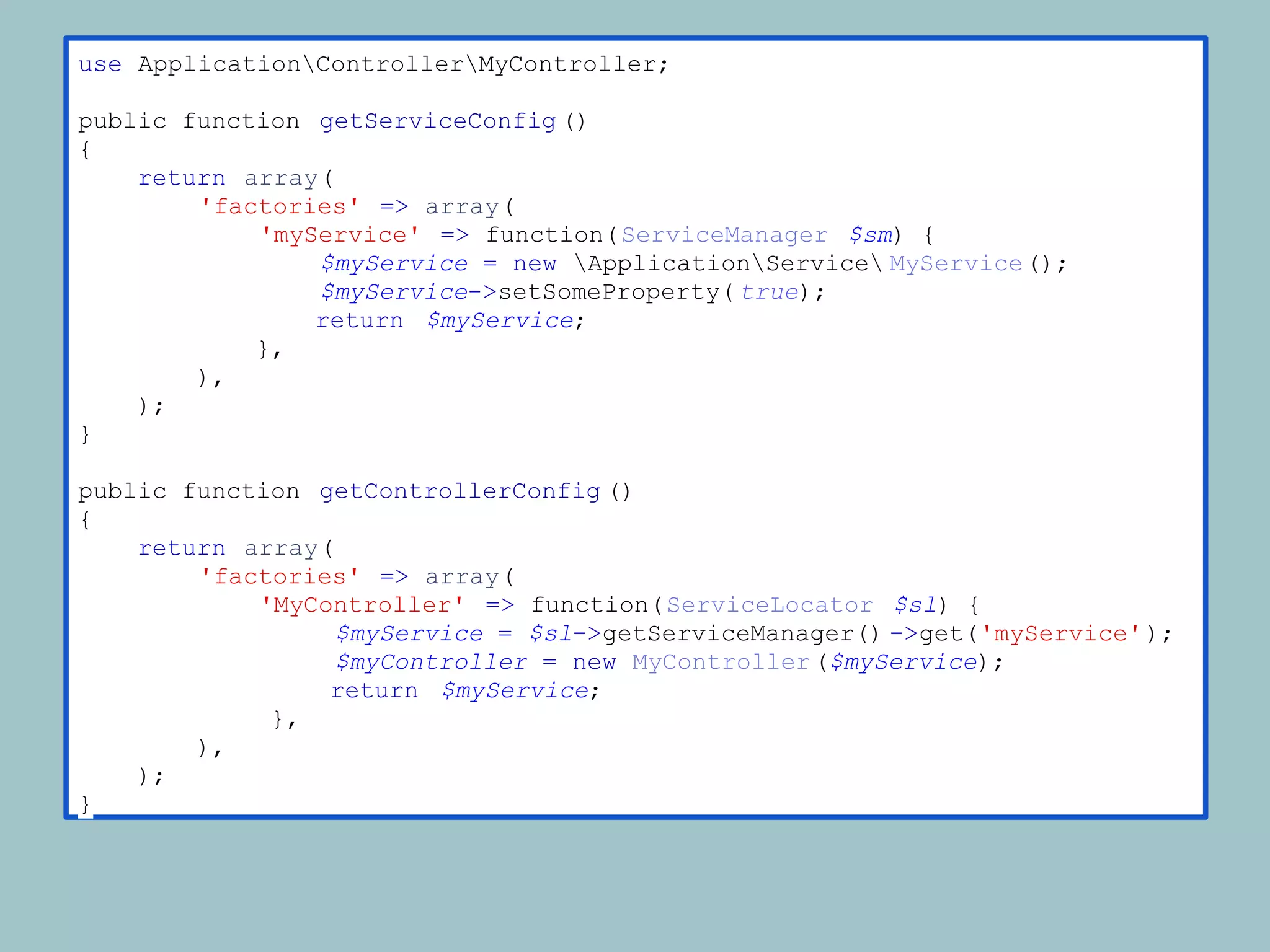1270x952 pixels.
Task: Click the $sl parameter in function signature
Action: click(916, 605)
